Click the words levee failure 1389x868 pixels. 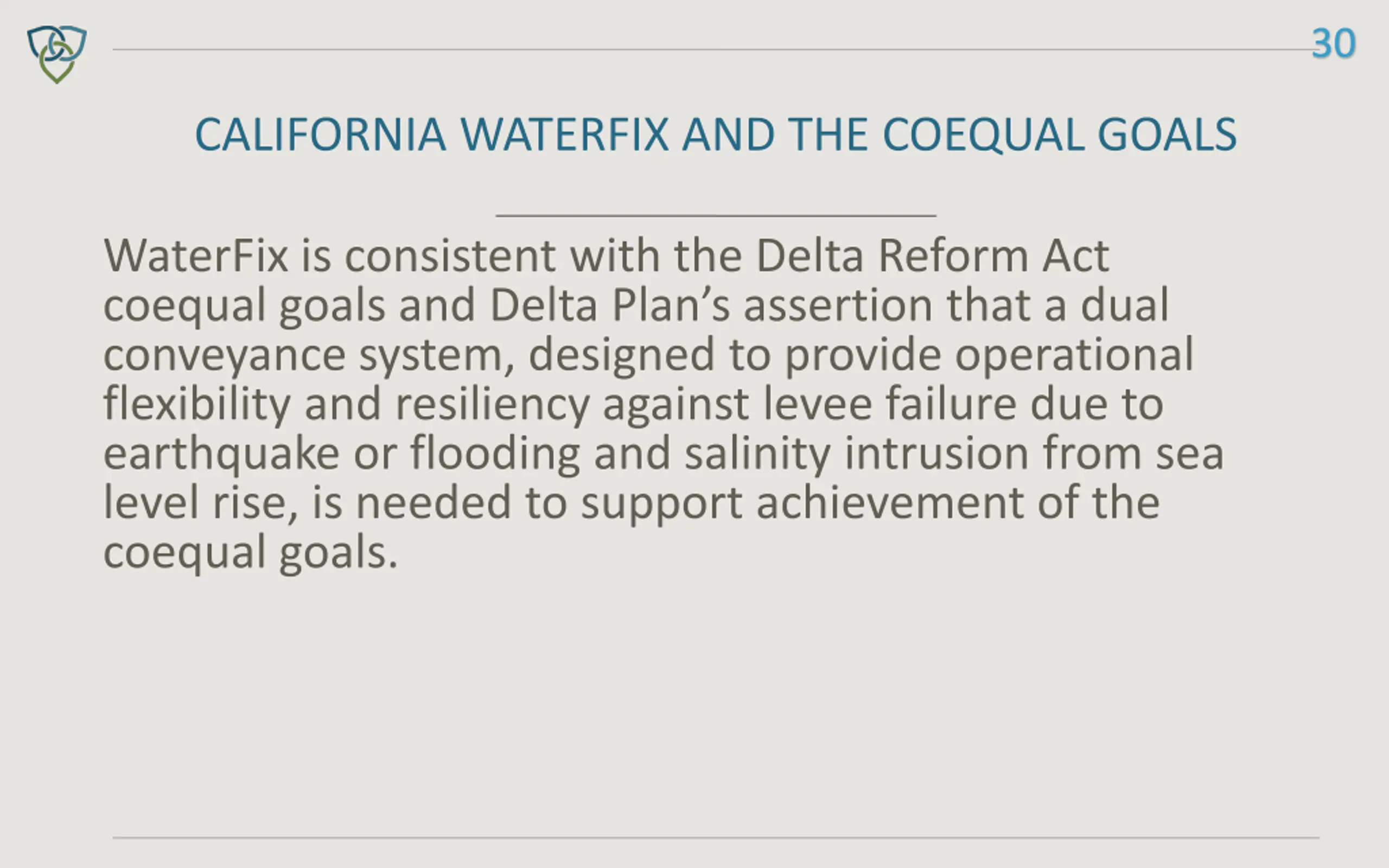tap(890, 404)
